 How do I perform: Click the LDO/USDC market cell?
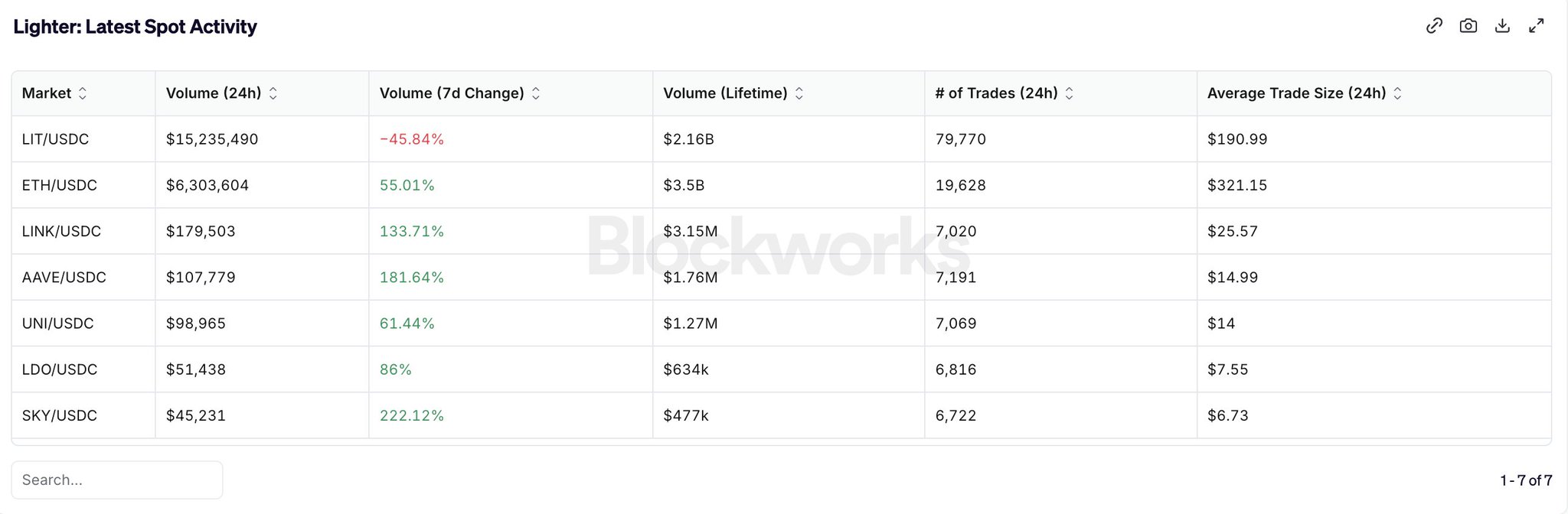pos(59,369)
